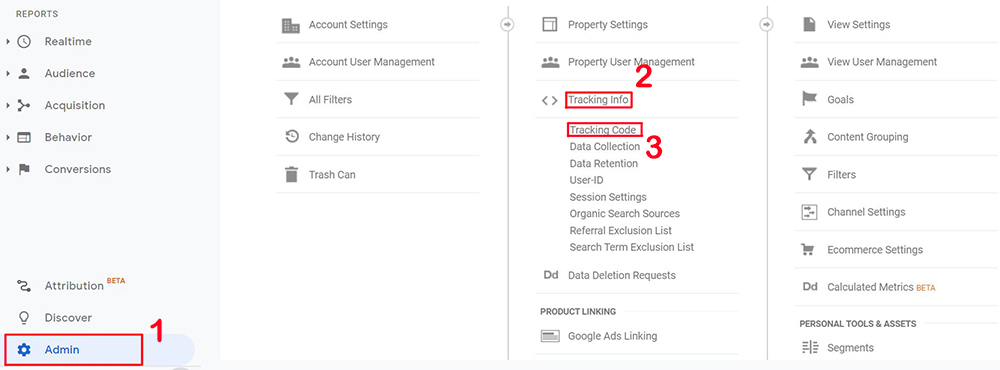Screen dimensions: 1000x370
Task: Click the Channel Settings icon
Action: [x=809, y=212]
